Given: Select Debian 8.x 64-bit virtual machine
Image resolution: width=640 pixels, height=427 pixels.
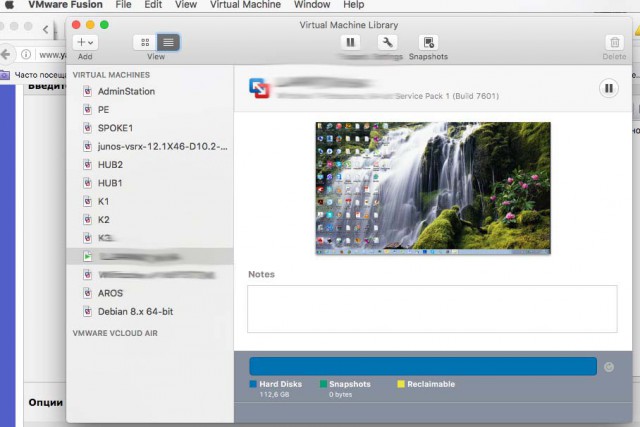Looking at the screenshot, I should click(150, 311).
